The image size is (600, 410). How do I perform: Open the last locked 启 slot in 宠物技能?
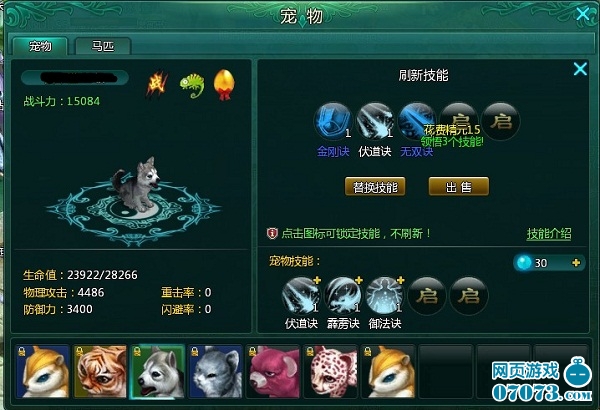[x=468, y=296]
